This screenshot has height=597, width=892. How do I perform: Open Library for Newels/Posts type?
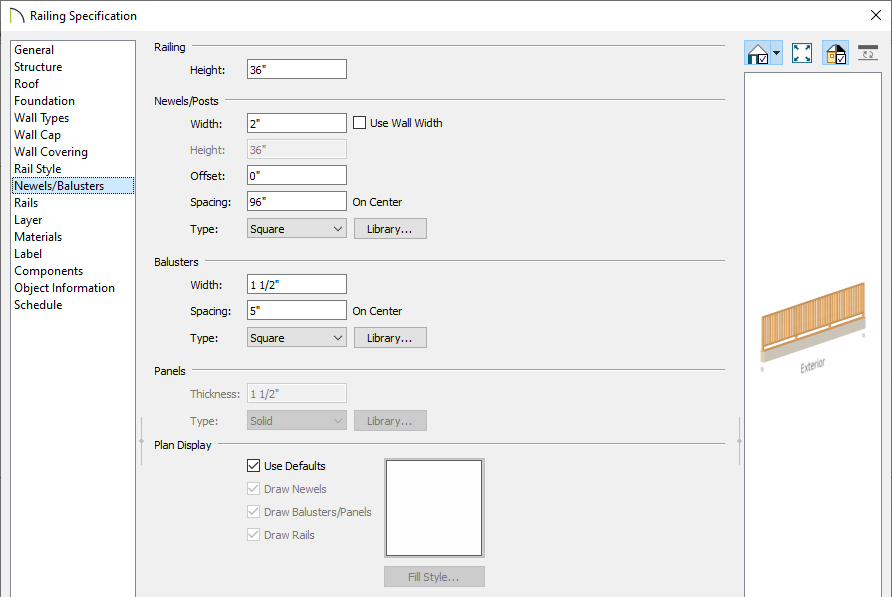pyautogui.click(x=390, y=229)
